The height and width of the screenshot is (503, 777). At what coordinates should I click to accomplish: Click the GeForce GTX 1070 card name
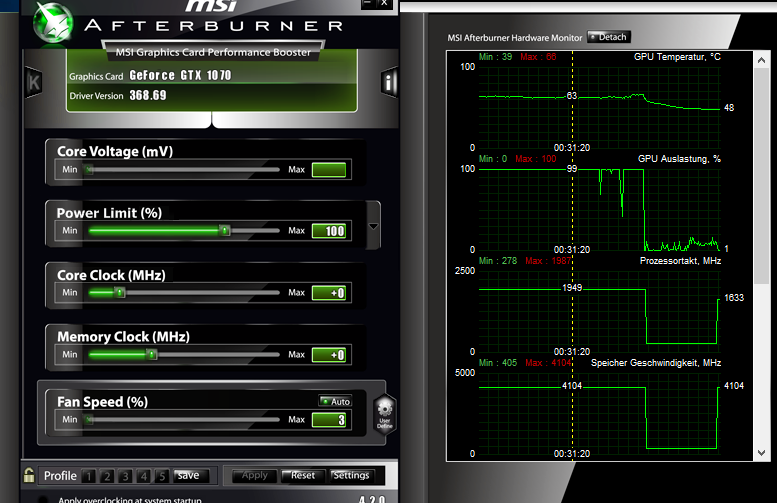(x=180, y=75)
